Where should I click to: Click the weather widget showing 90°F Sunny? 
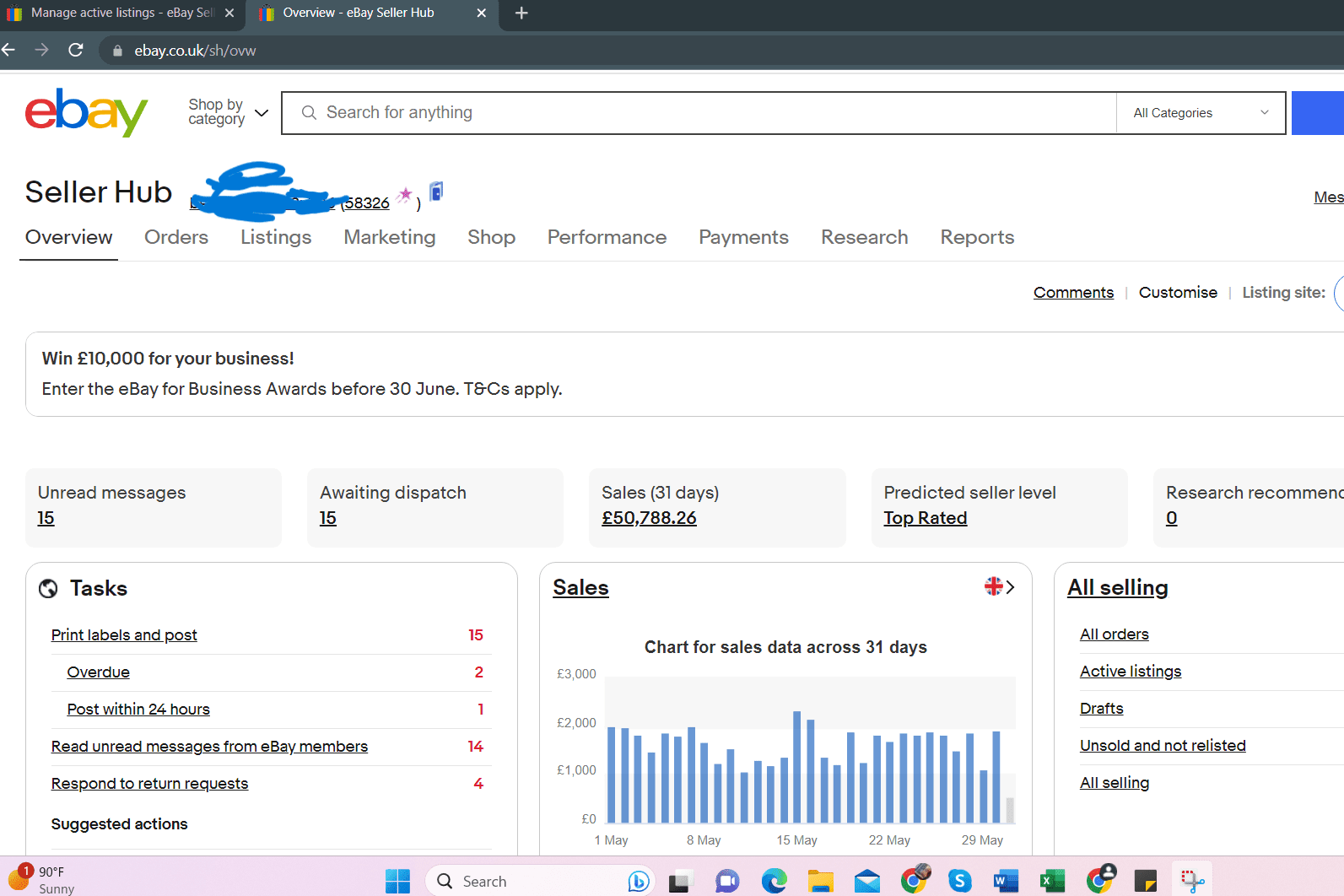click(40, 879)
